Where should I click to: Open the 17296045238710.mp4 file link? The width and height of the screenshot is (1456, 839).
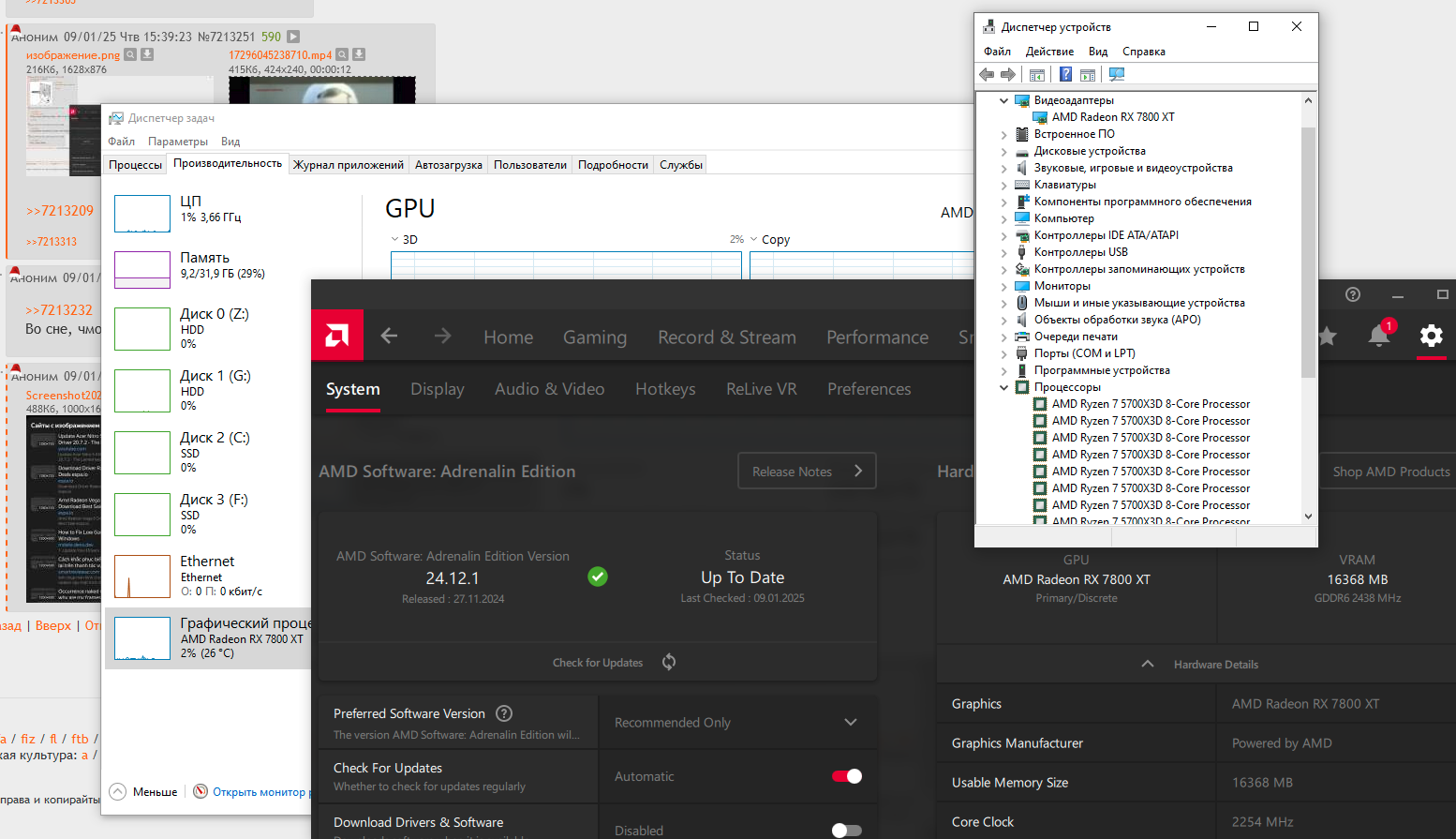[280, 55]
